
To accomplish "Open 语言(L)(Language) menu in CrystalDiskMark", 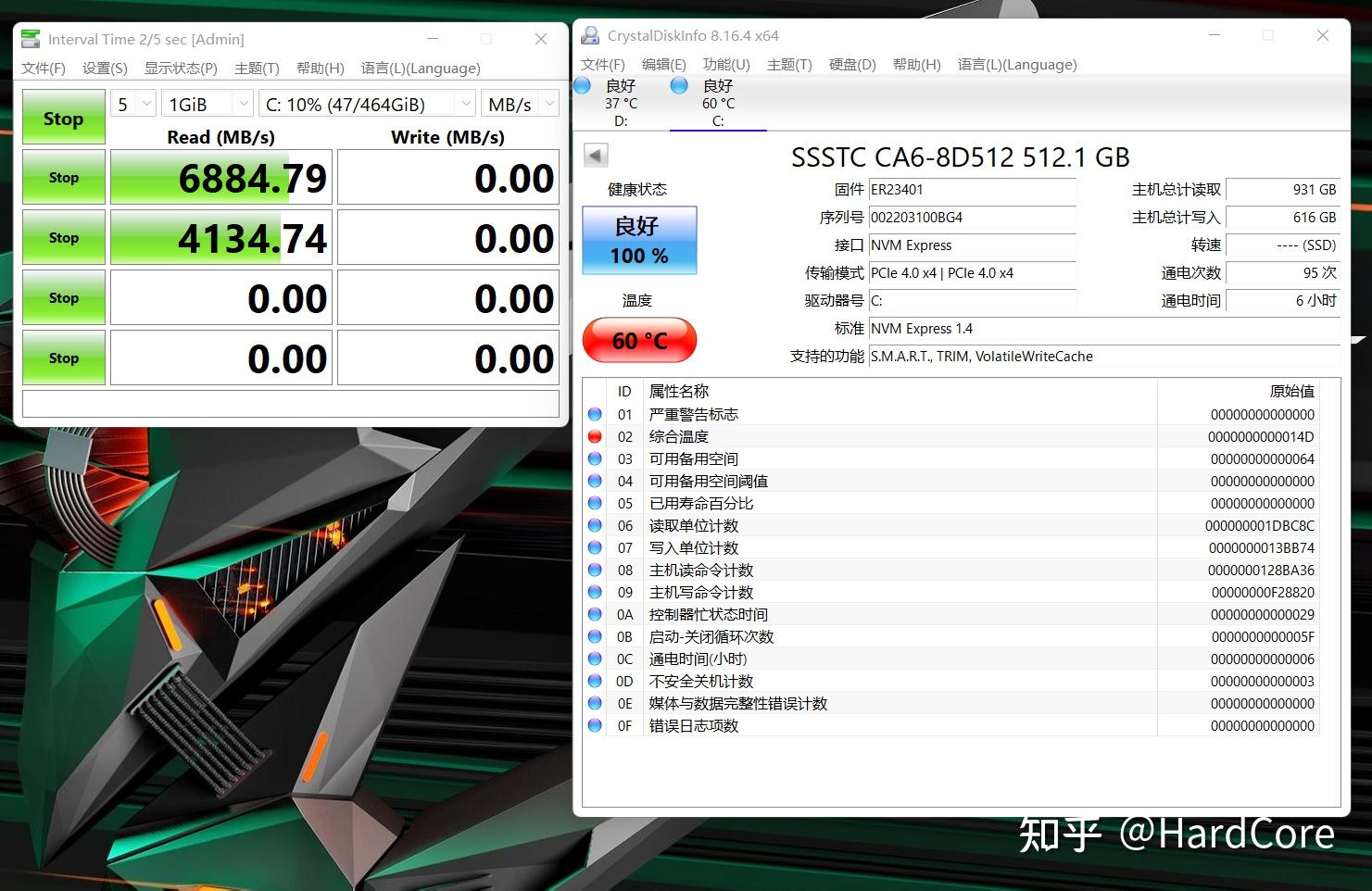I will tap(421, 68).
